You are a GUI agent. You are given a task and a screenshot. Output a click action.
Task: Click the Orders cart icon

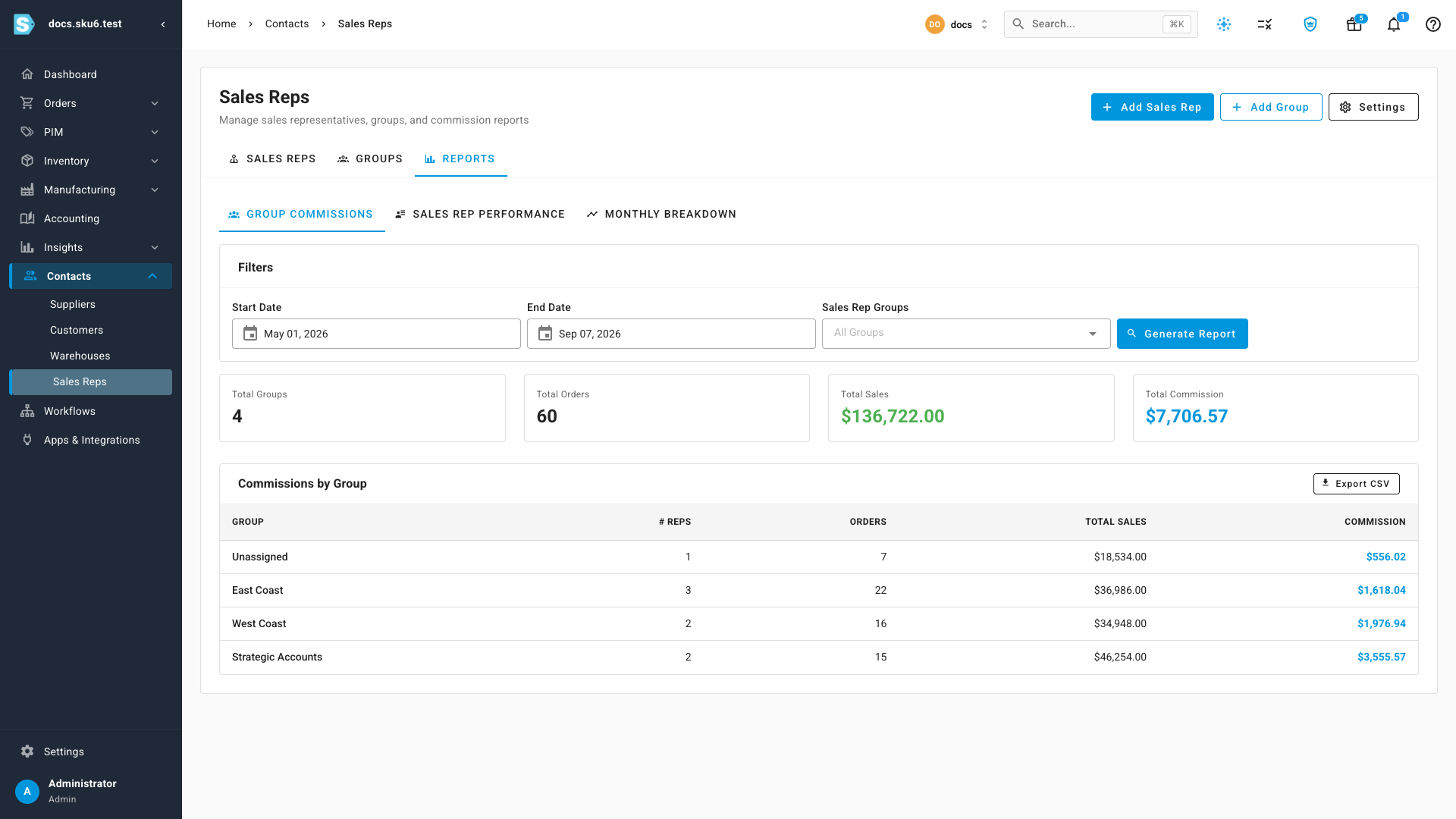[27, 103]
